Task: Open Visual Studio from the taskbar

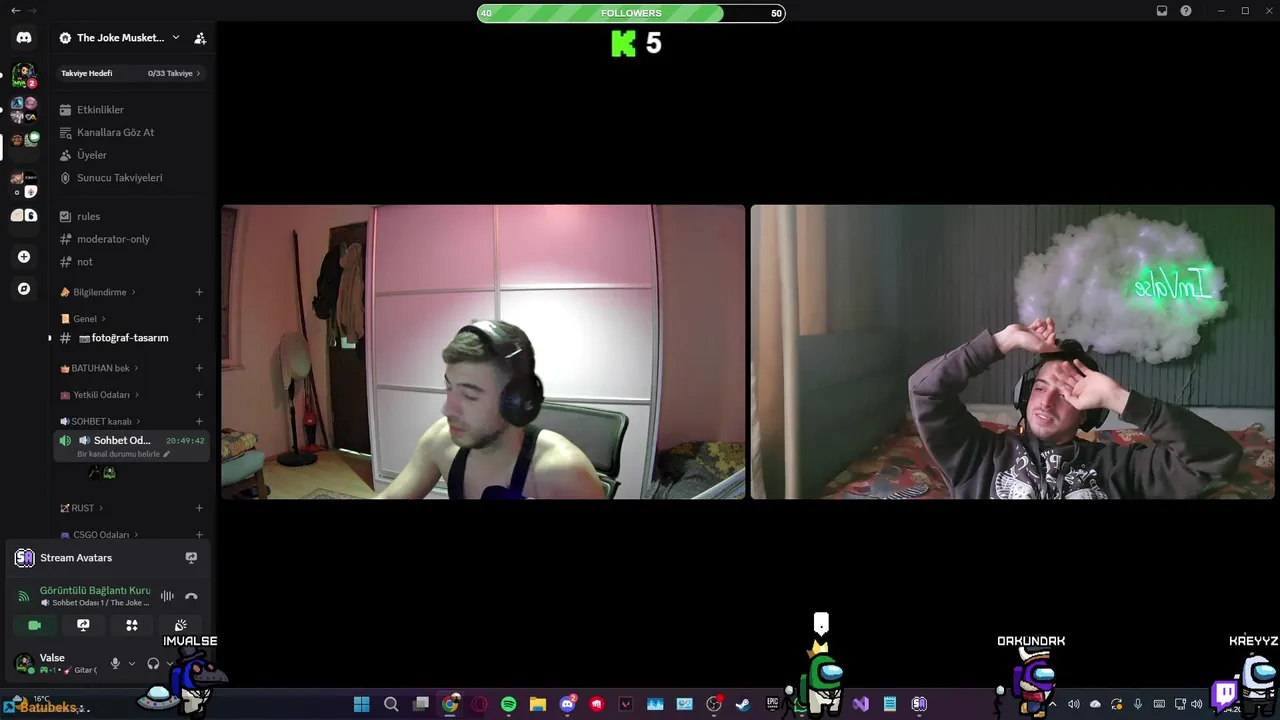Action: tap(861, 704)
